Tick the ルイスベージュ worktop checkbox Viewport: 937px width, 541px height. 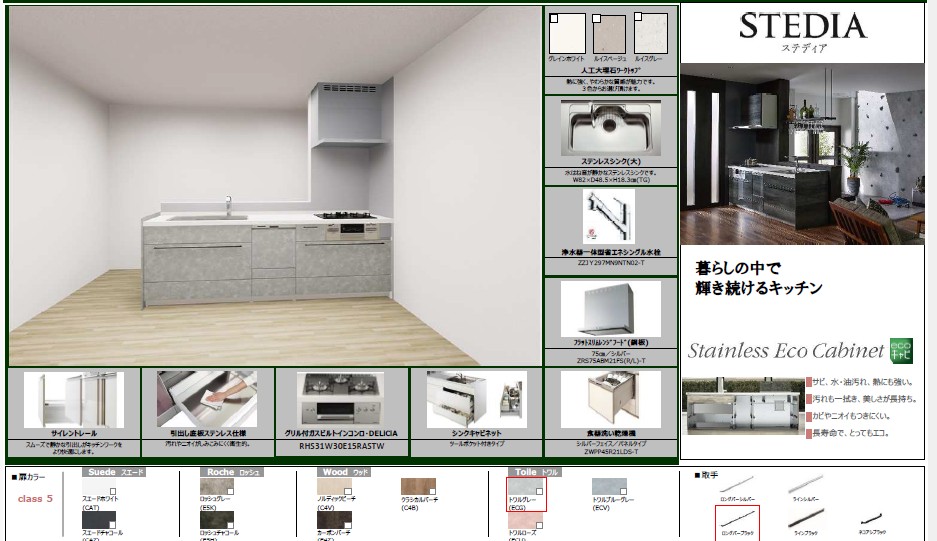pyautogui.click(x=598, y=18)
